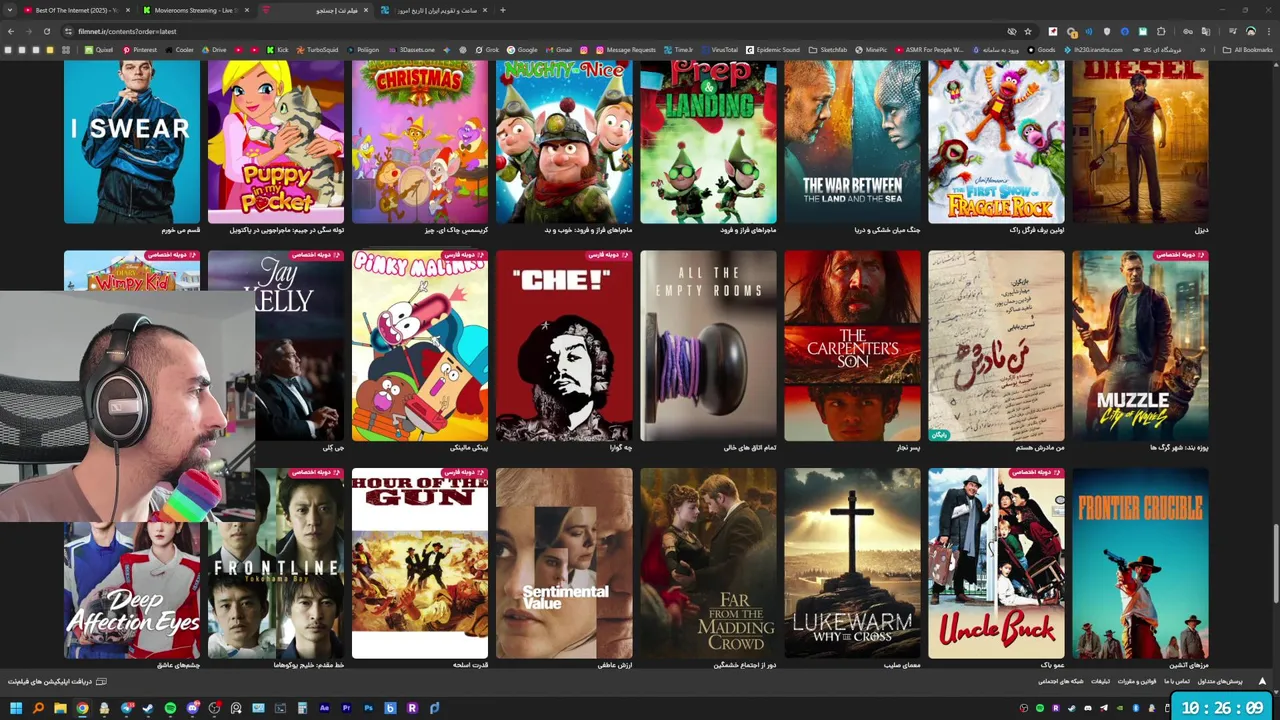Screen dimensions: 1280x720
Task: Open Lukewarm Why the Cross poster
Action: pyautogui.click(x=852, y=564)
